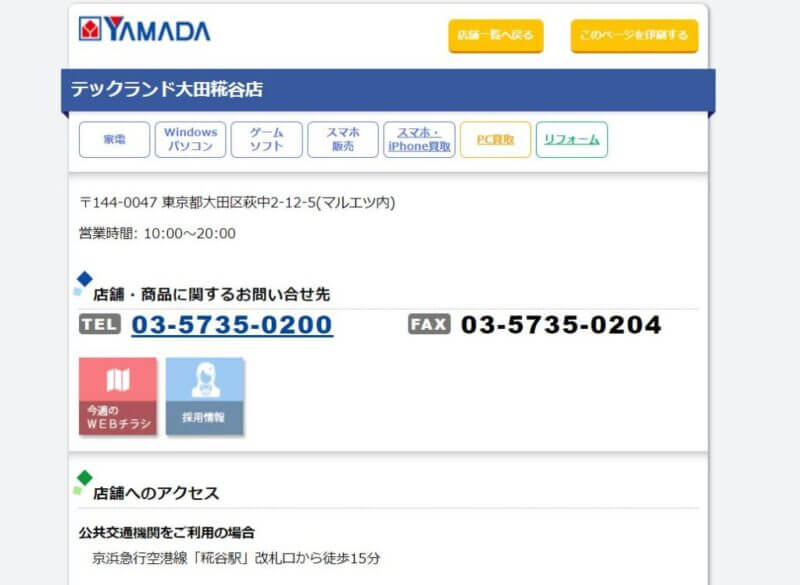Open the スマホ・iPhone買取 link
800x585 pixels.
(x=419, y=139)
